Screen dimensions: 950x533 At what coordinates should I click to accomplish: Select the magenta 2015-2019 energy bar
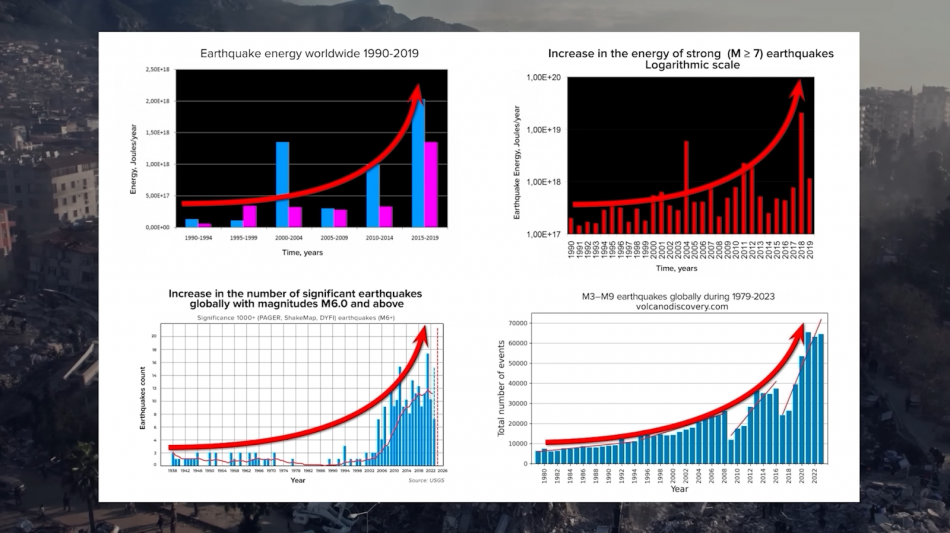tap(431, 184)
